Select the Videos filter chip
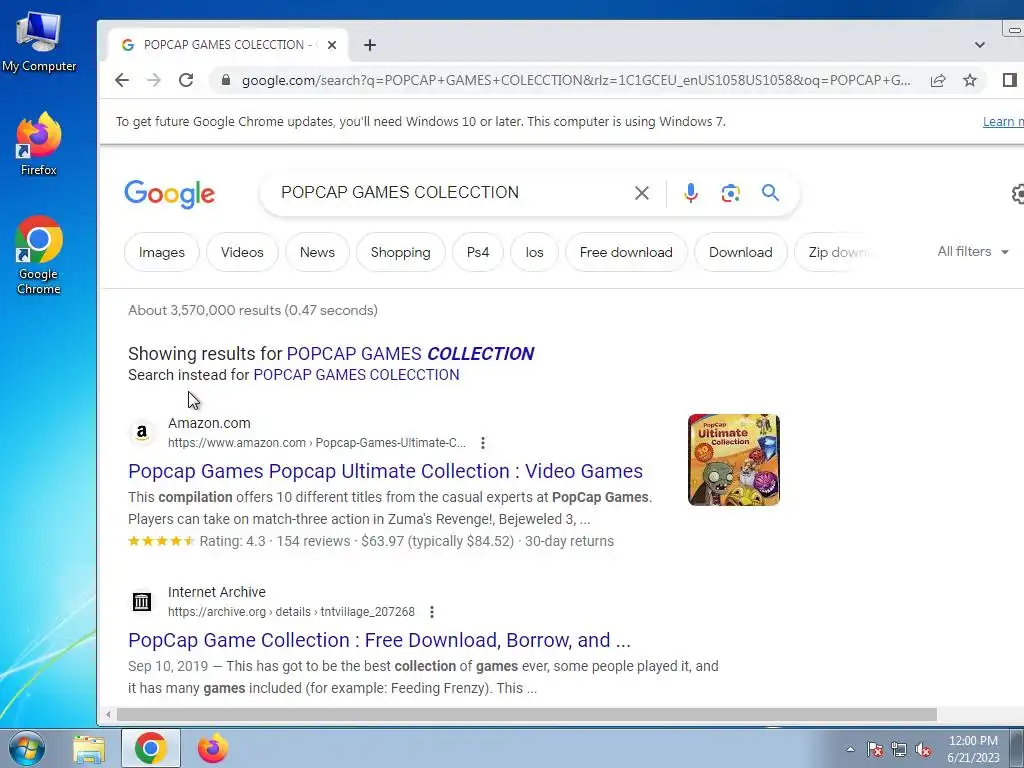Screen dimensions: 1024x768 point(242,252)
